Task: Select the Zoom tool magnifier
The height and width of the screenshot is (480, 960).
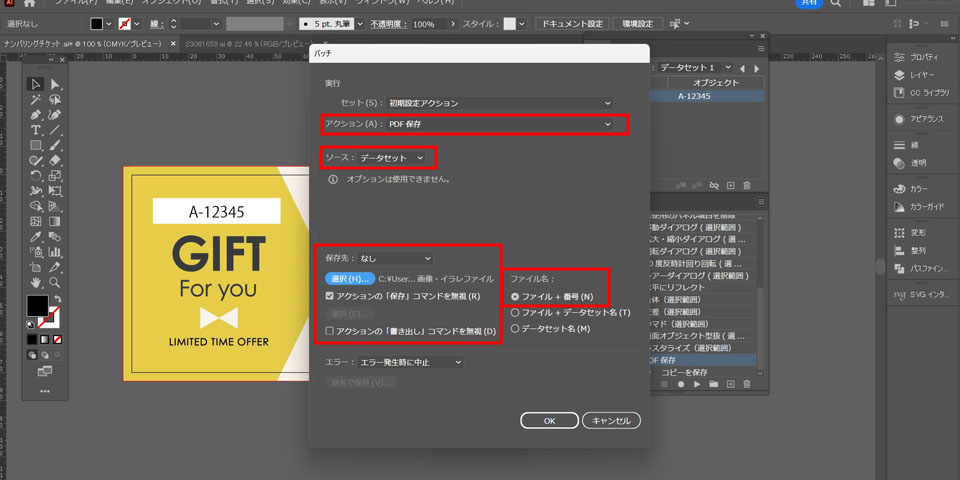Action: tap(56, 282)
